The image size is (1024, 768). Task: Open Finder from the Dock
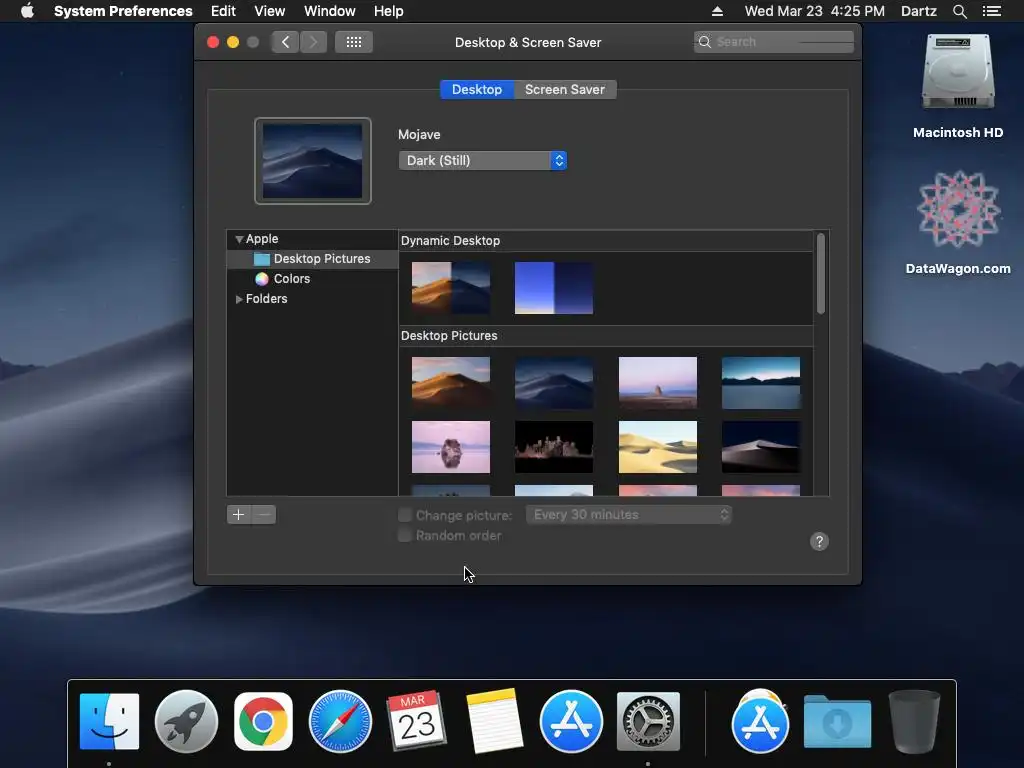[109, 722]
